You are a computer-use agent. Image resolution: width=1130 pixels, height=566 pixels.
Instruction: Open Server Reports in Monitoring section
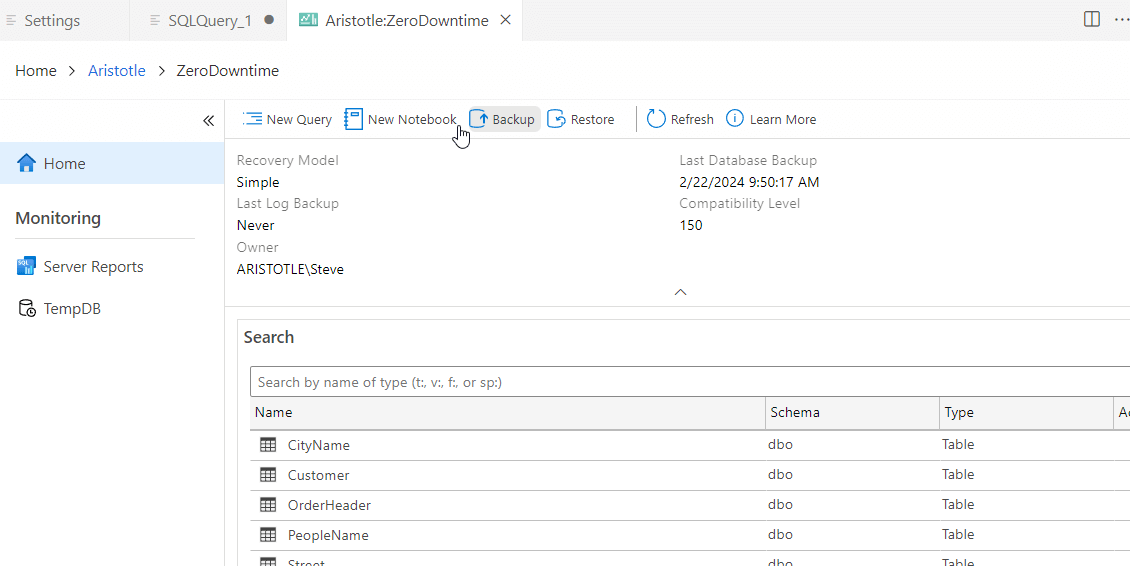coord(93,267)
